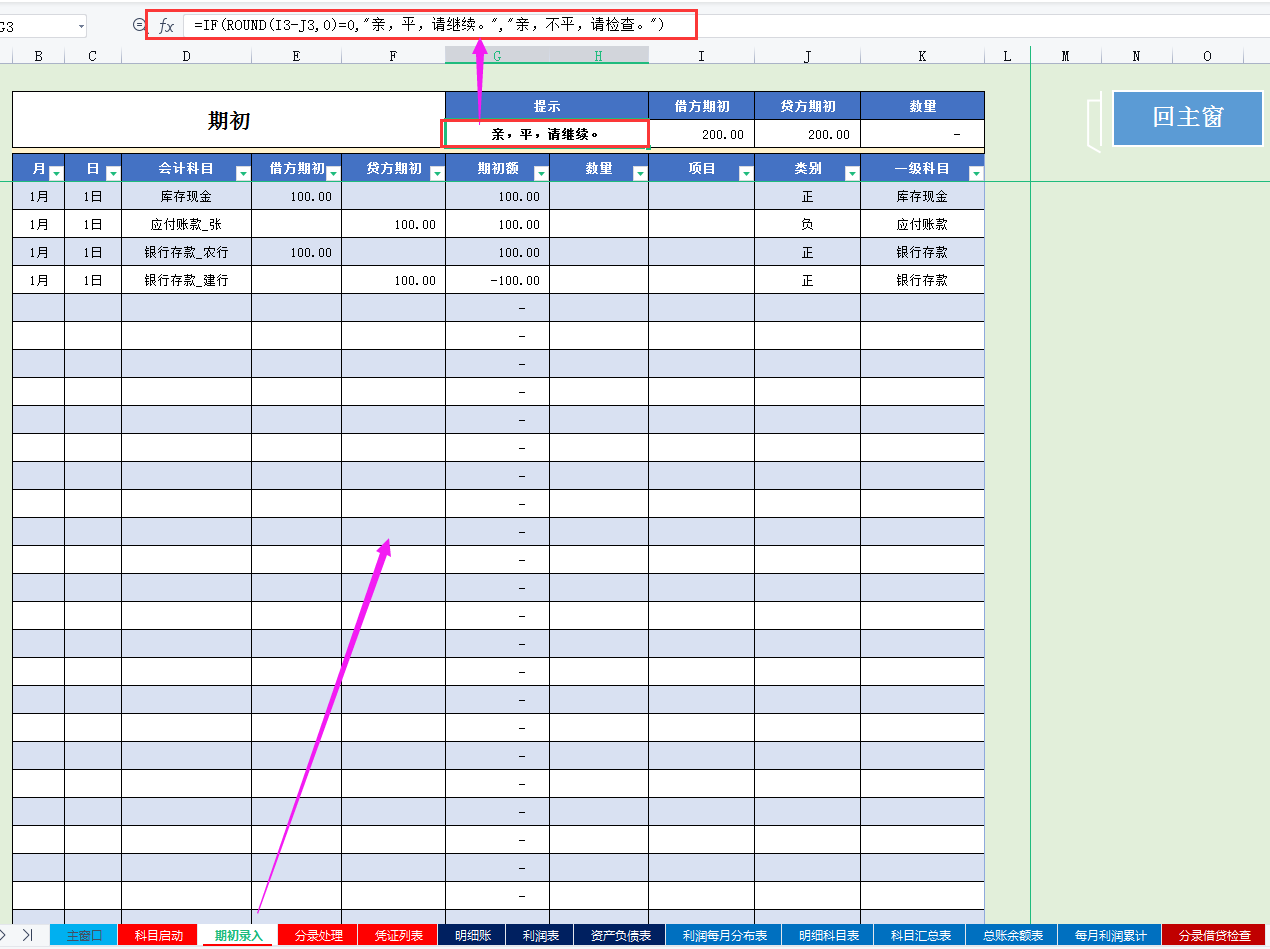
Task: Switch to the 明细账 sheet tab
Action: [472, 935]
